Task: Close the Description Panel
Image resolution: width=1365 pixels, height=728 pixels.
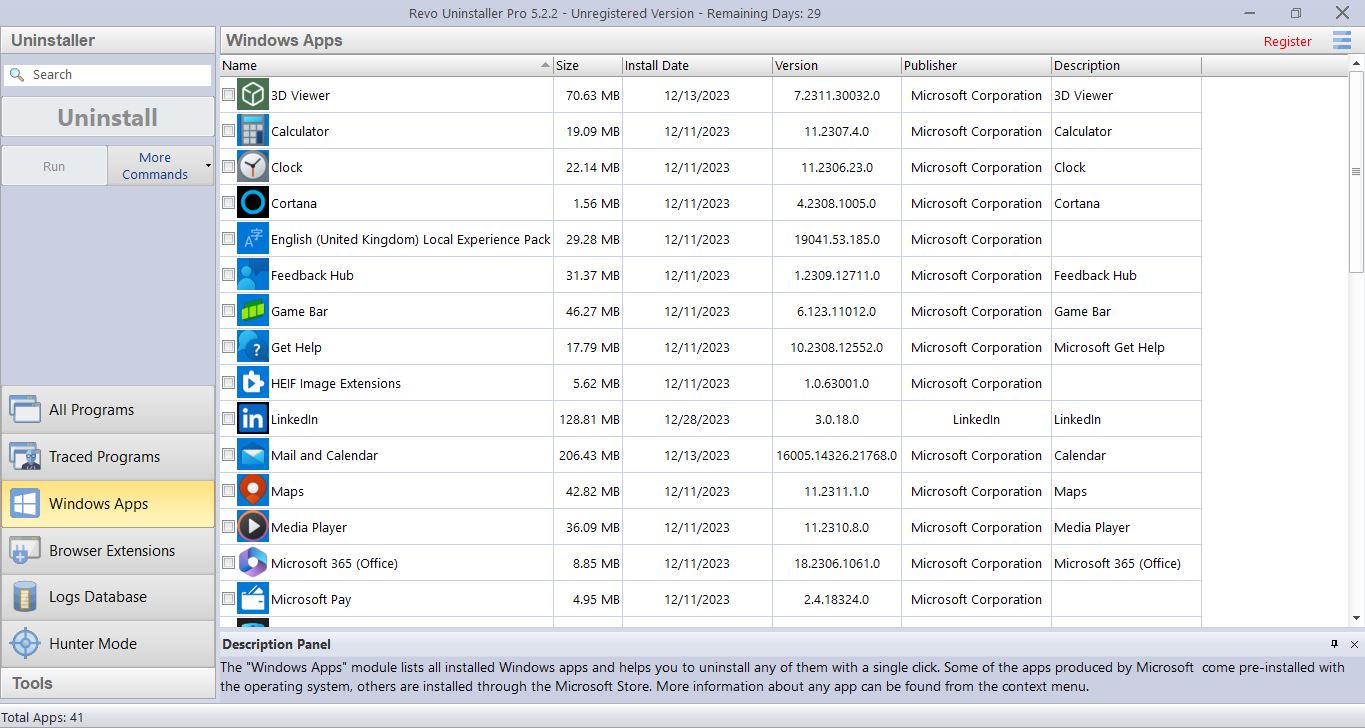Action: (1354, 644)
